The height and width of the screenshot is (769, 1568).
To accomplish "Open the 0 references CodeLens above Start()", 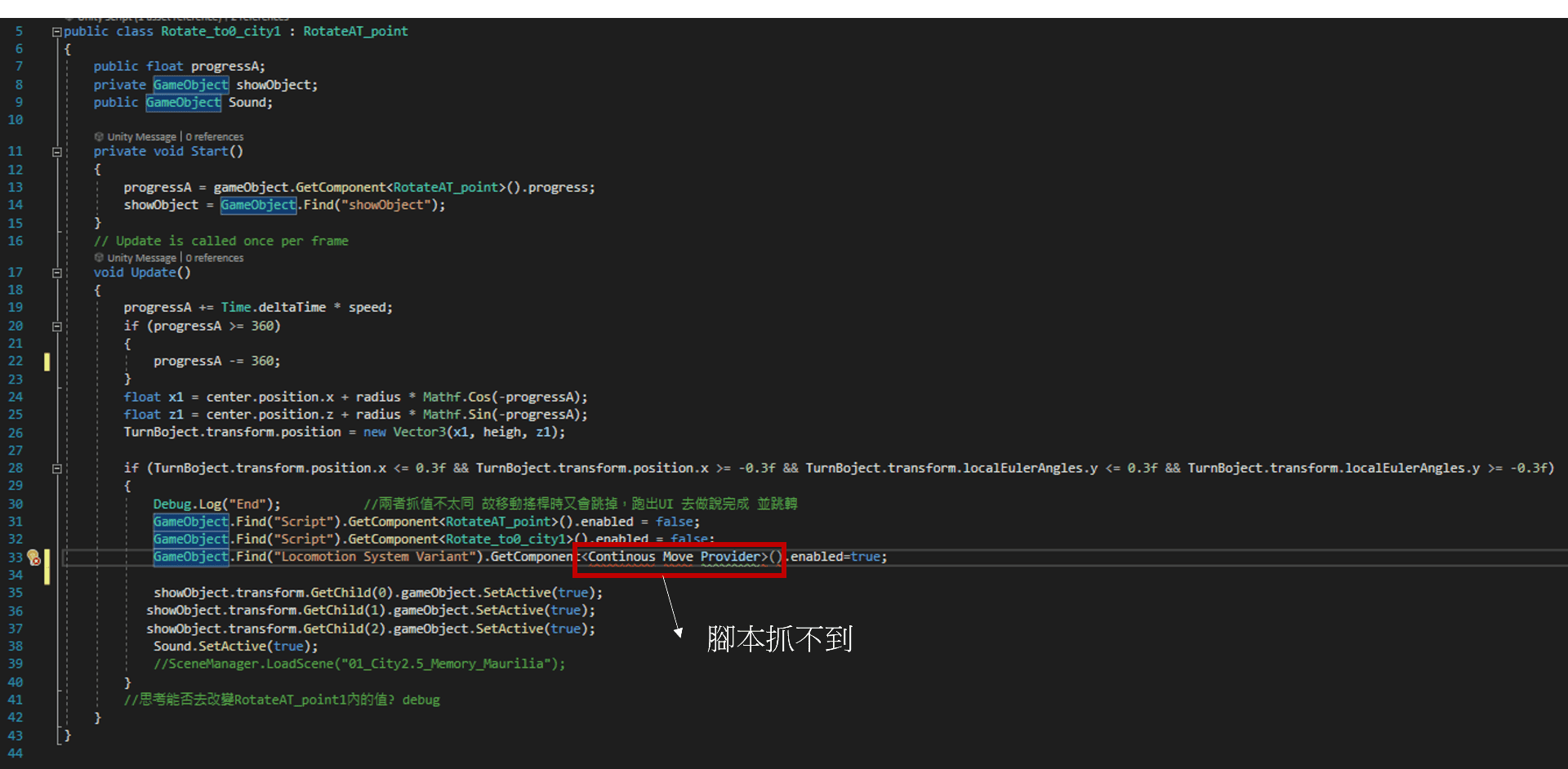I will tap(214, 136).
